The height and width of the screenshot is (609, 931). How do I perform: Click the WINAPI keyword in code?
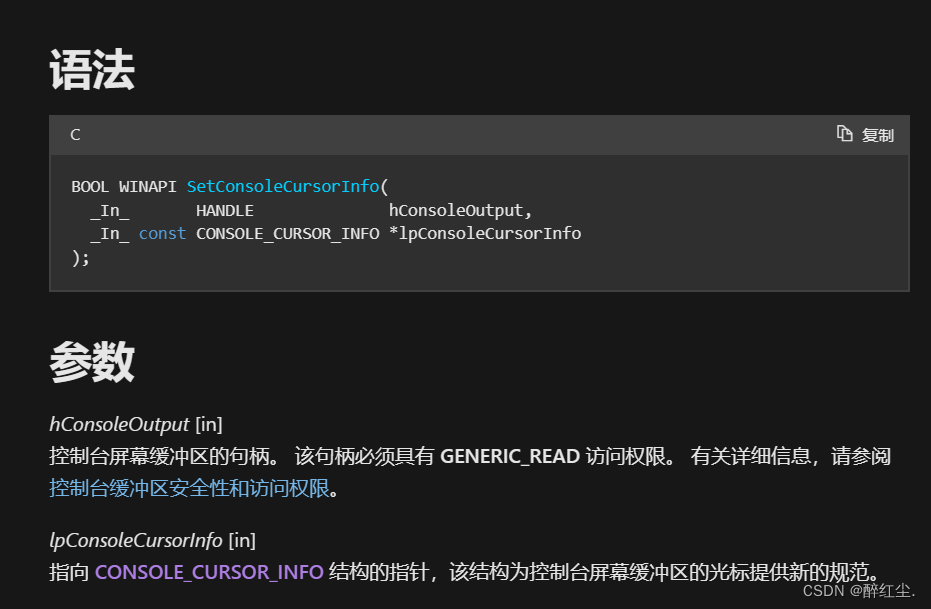pyautogui.click(x=147, y=187)
